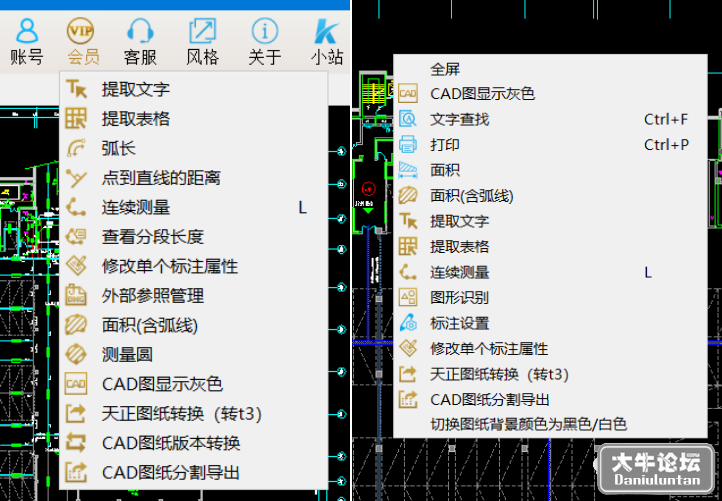The width and height of the screenshot is (722, 501).
Task: Click the VIP 会员 icon
Action: pos(83,42)
